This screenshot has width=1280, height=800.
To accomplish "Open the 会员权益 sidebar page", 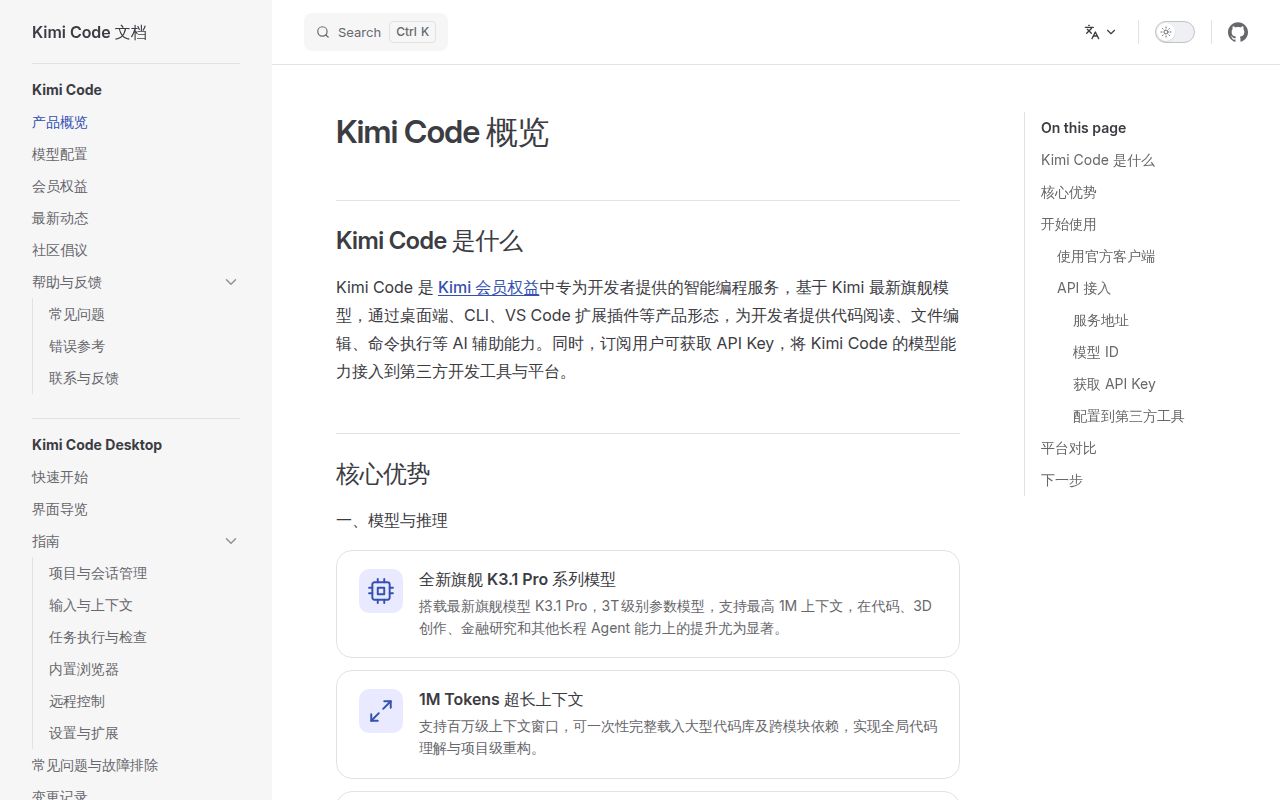I will click(60, 186).
